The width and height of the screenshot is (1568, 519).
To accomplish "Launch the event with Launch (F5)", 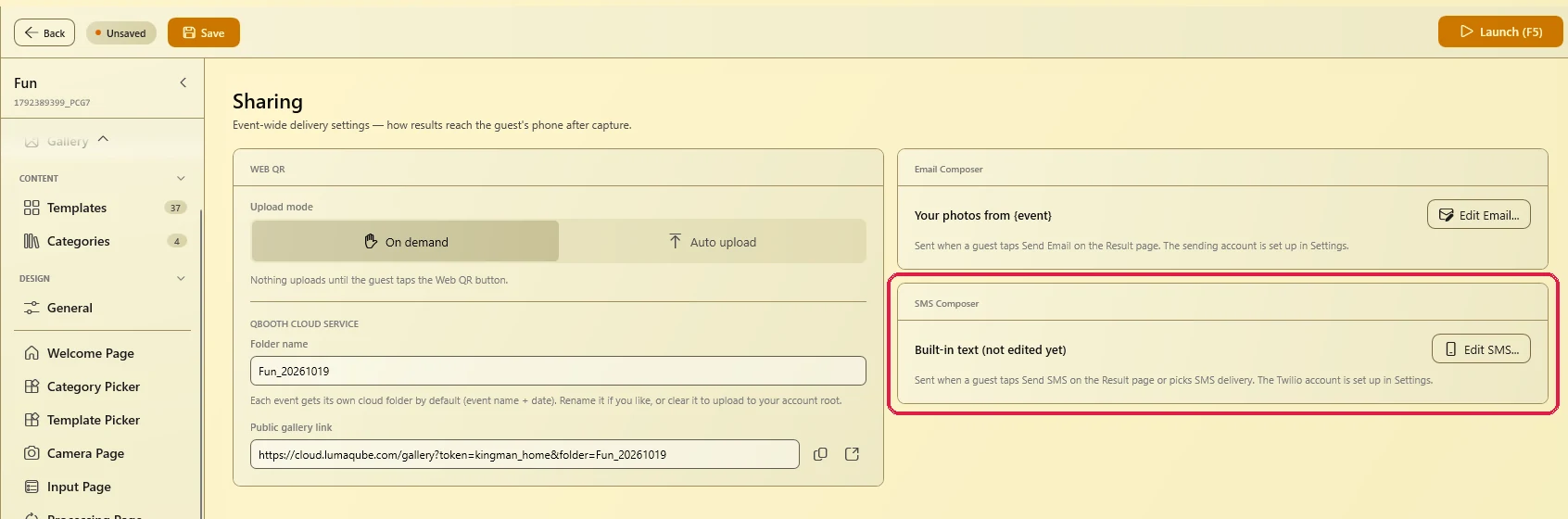I will tap(1500, 32).
